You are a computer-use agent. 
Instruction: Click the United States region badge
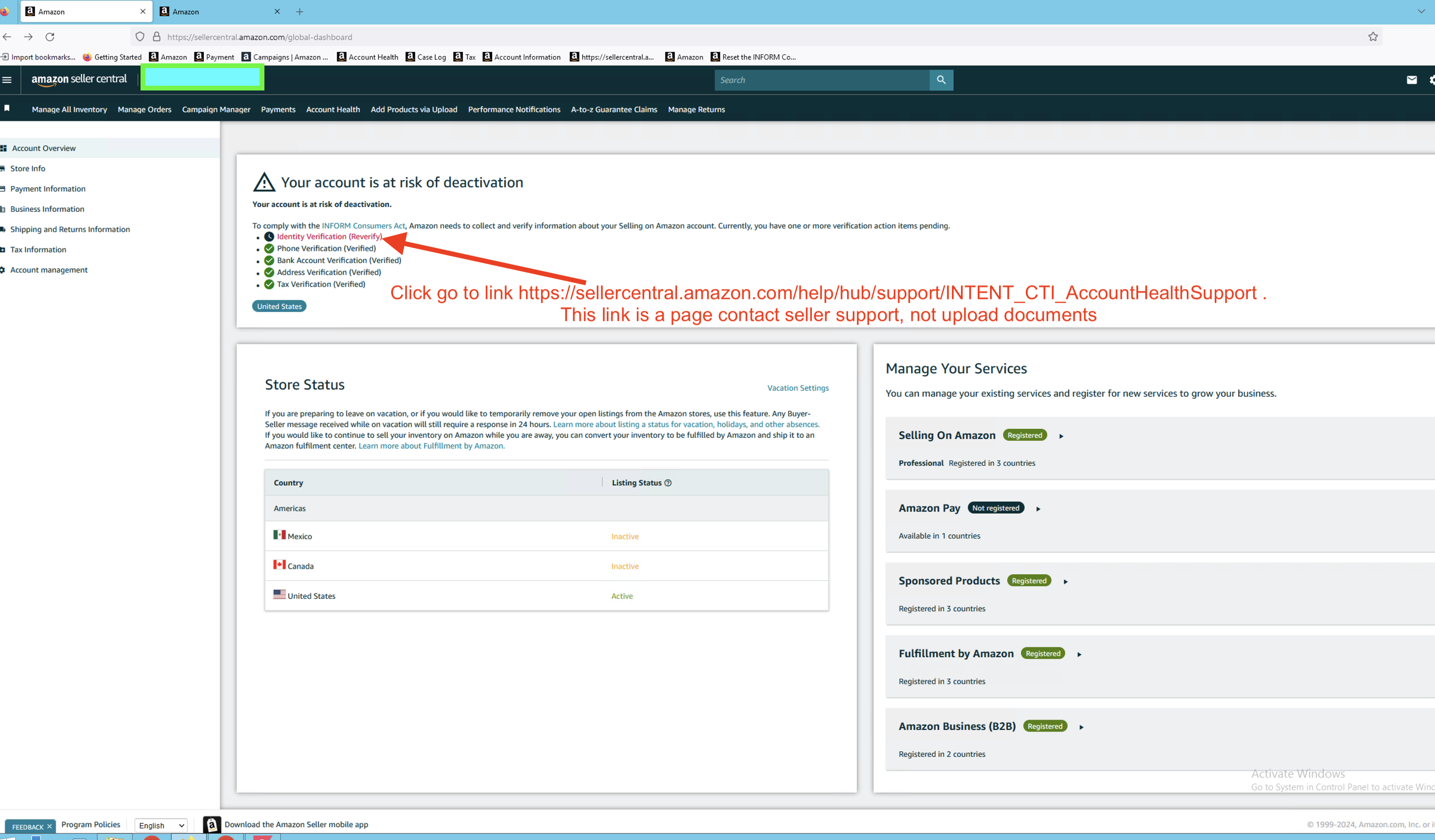[x=279, y=306]
